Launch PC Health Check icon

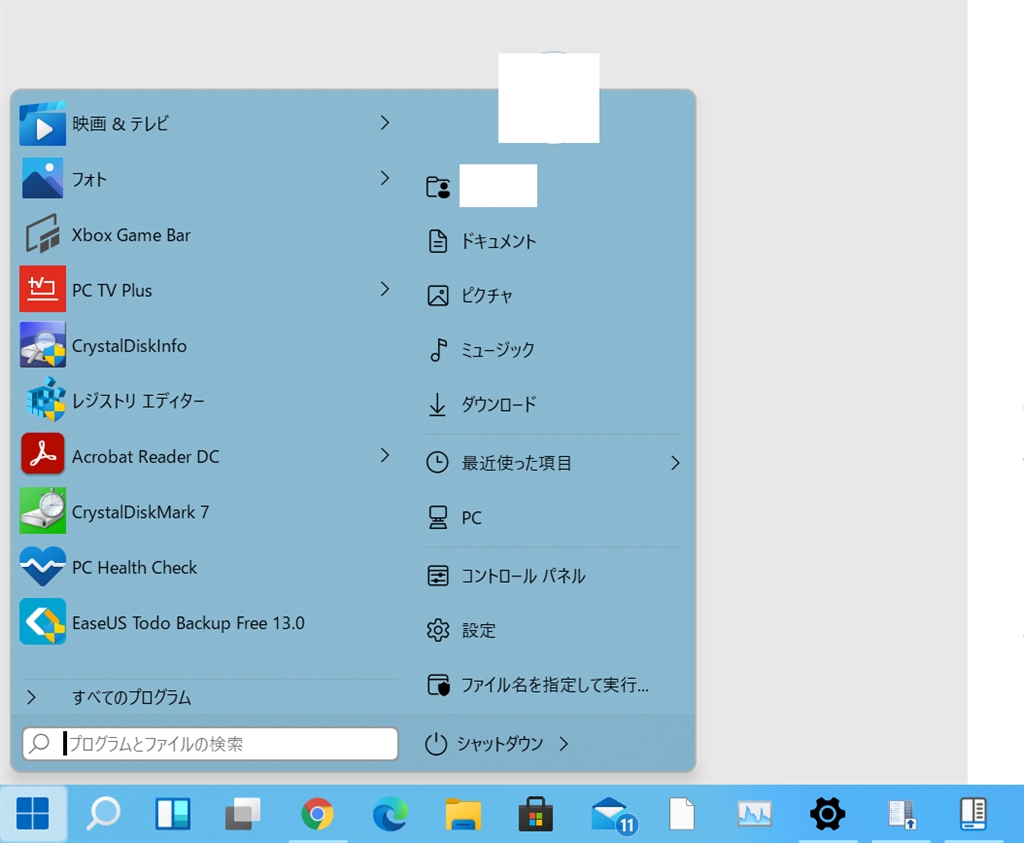click(42, 566)
